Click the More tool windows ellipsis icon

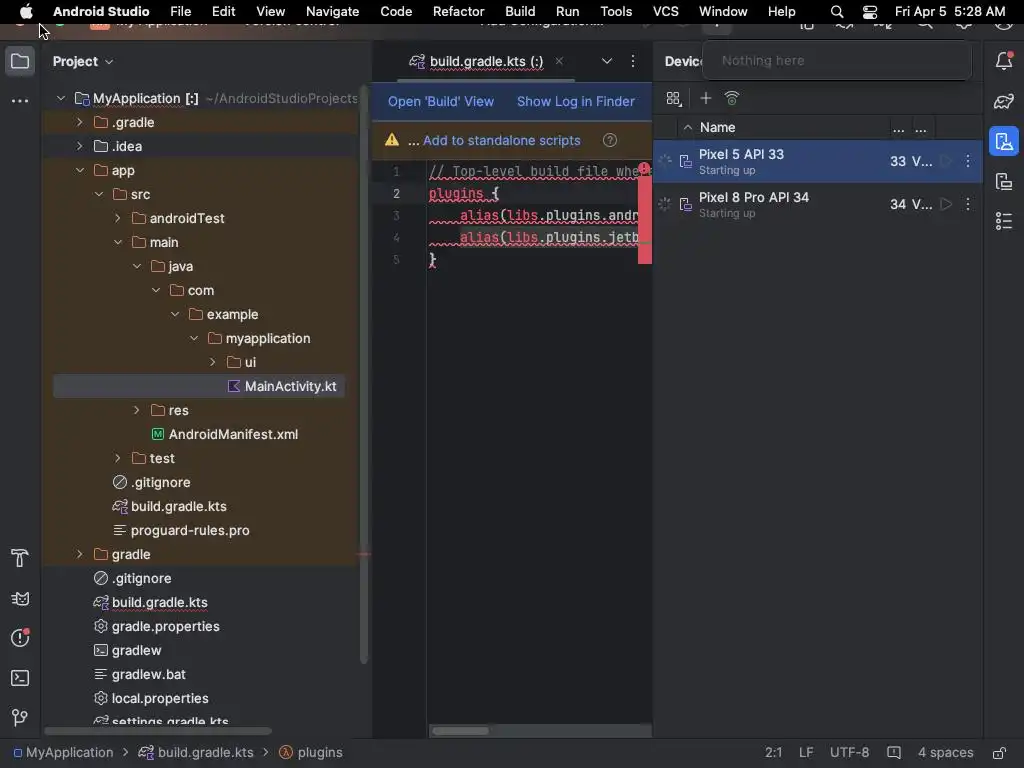[20, 101]
